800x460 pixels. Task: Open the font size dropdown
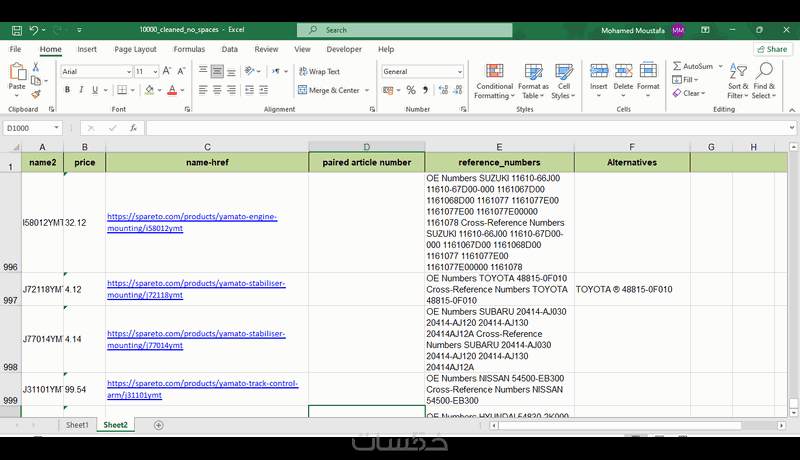click(x=155, y=72)
